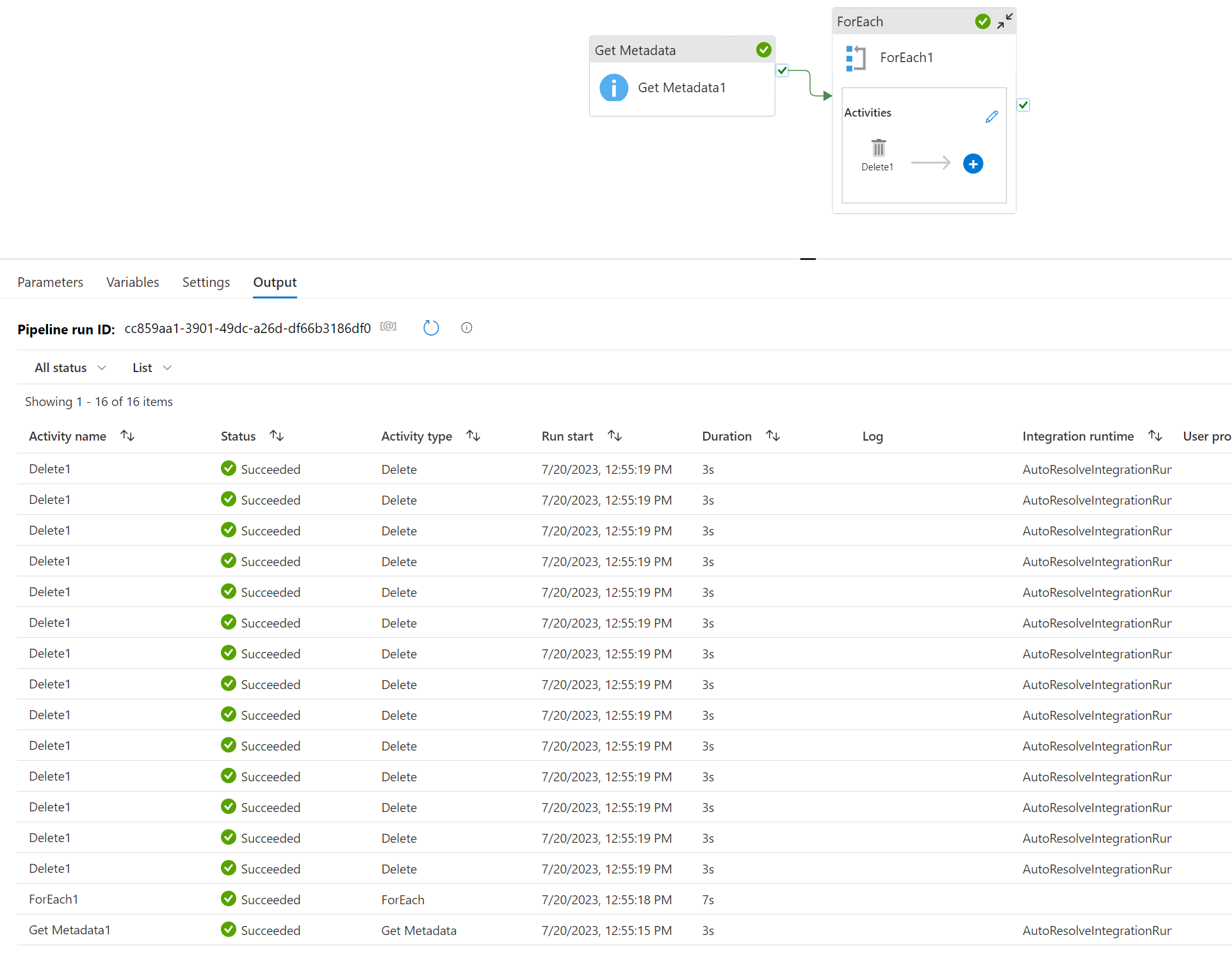Sort by Activity name column arrows
Viewport: 1232px width, 967px height.
pyautogui.click(x=127, y=436)
